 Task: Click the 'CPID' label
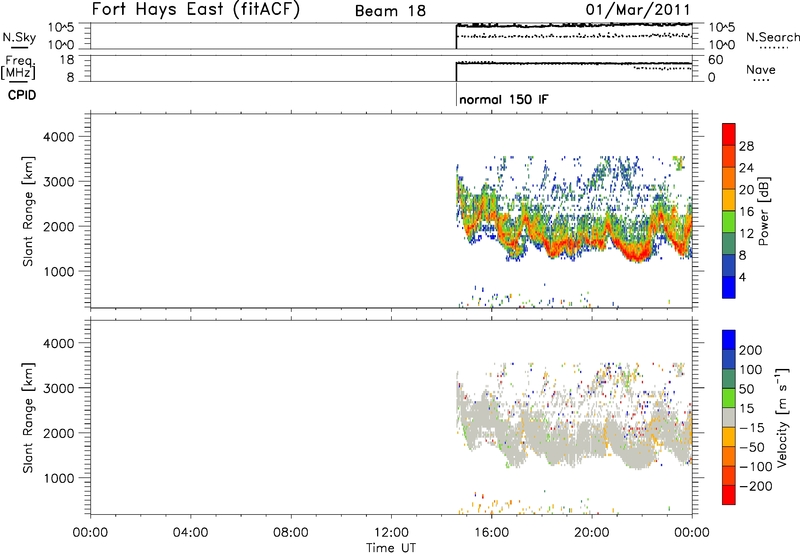(22, 95)
